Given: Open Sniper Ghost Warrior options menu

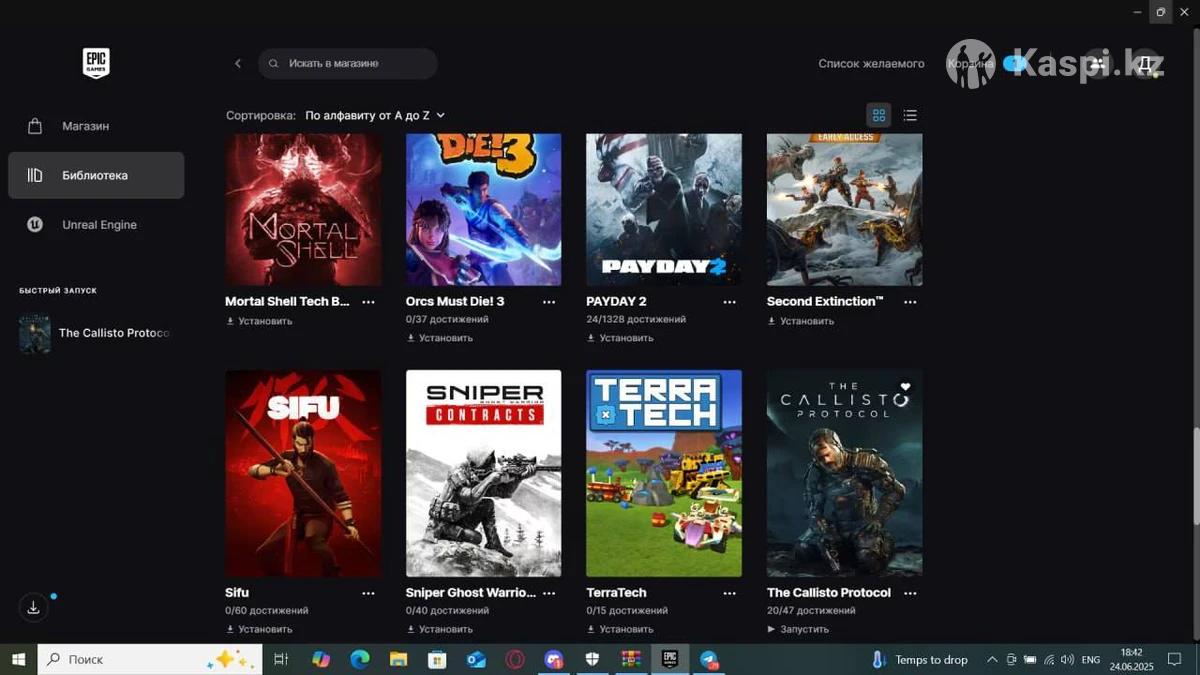Looking at the screenshot, I should [x=549, y=593].
